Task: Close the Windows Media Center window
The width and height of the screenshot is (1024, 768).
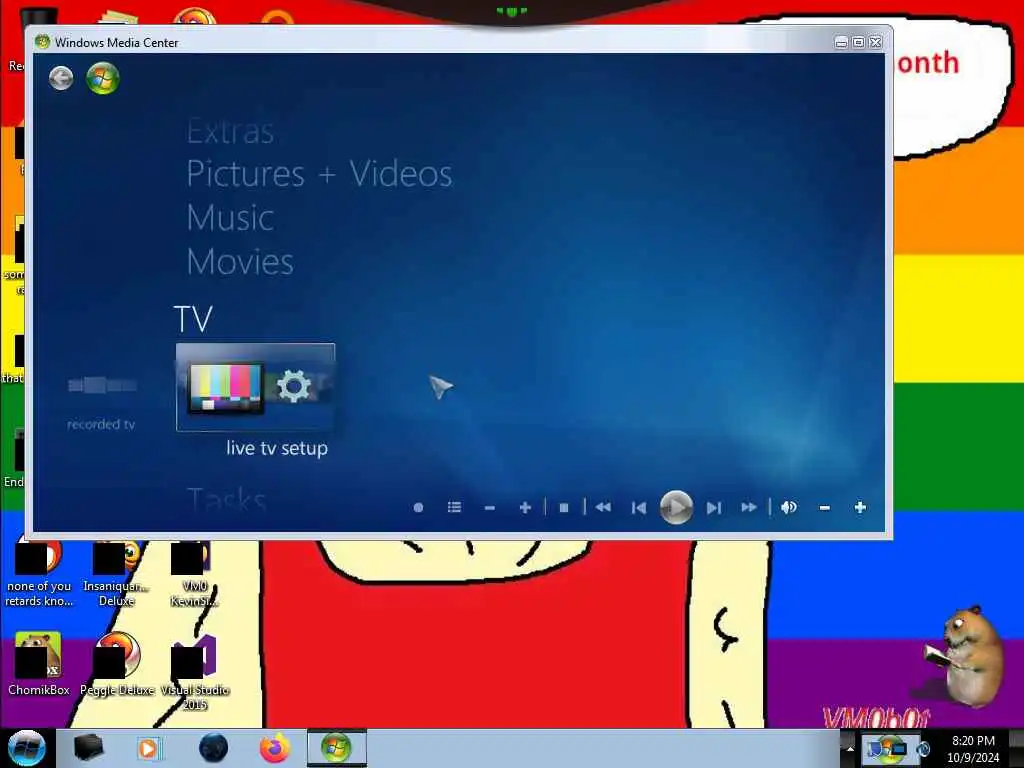Action: (876, 42)
